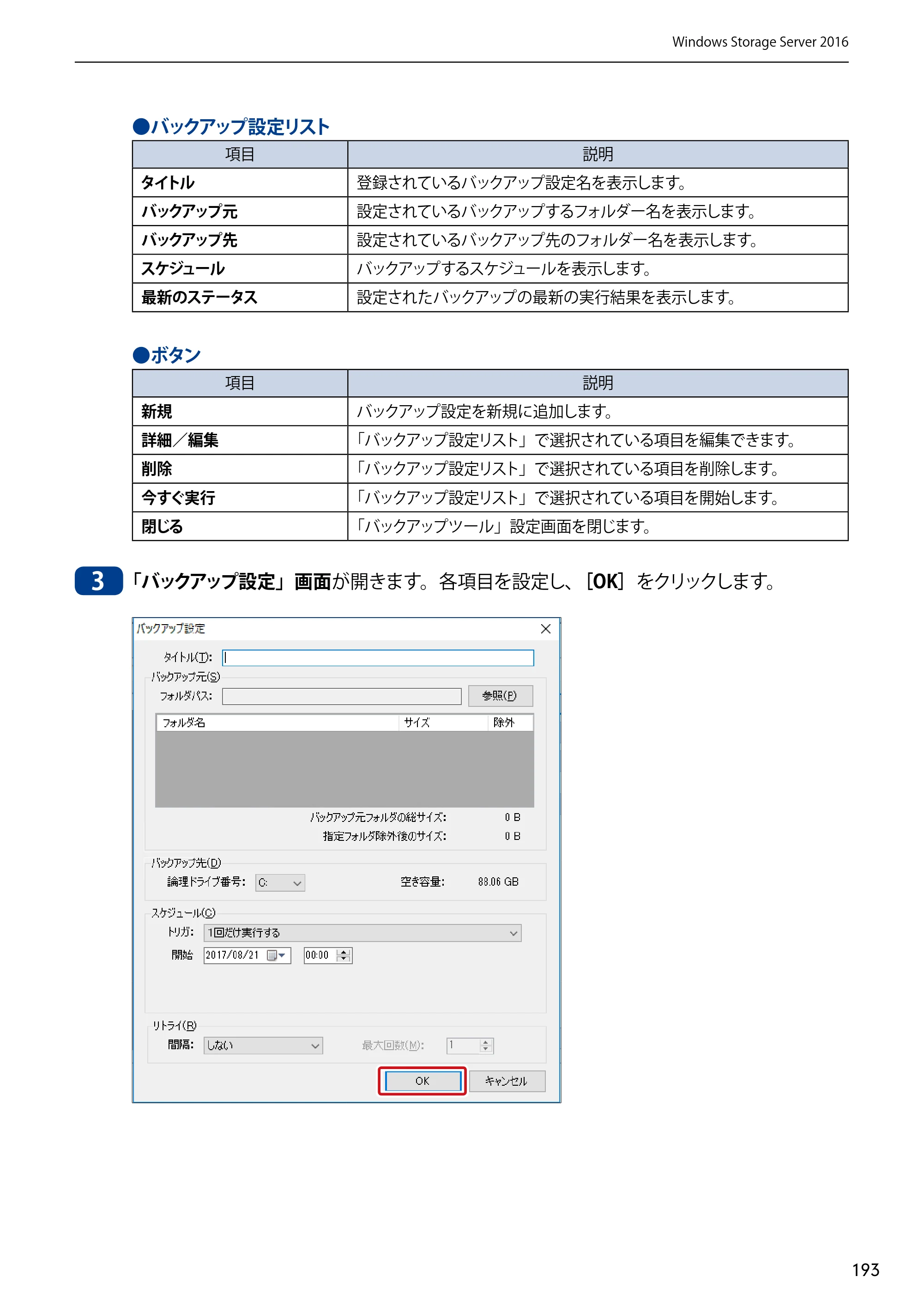Click the 新規 table cell
924x1307 pixels.
pyautogui.click(x=240, y=412)
